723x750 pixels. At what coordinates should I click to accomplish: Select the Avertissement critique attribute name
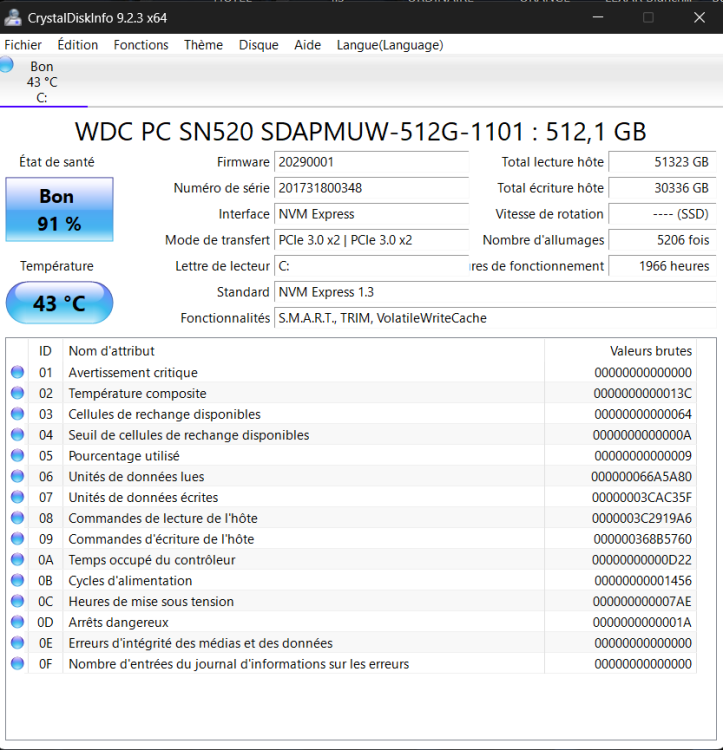(x=133, y=373)
